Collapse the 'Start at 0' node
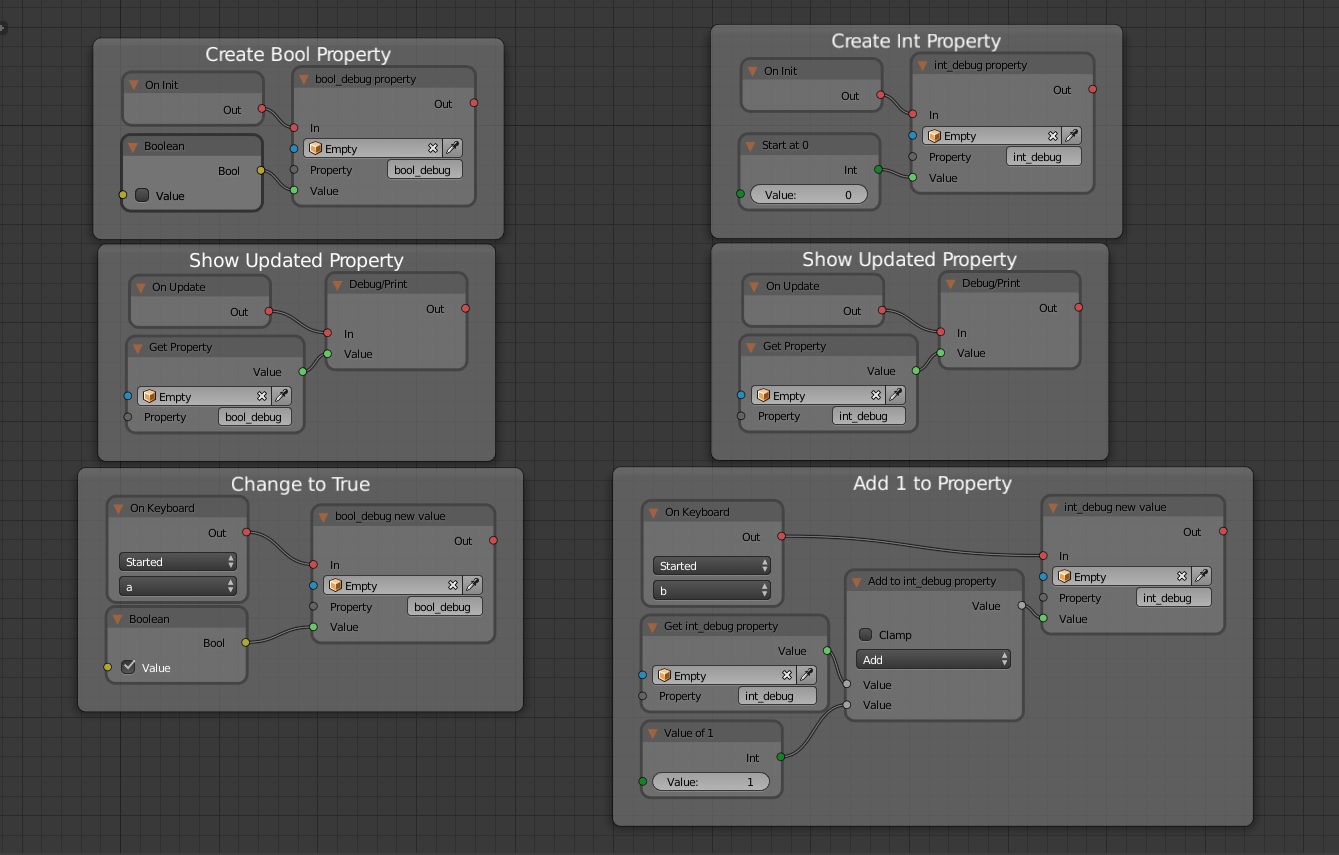 [751, 145]
